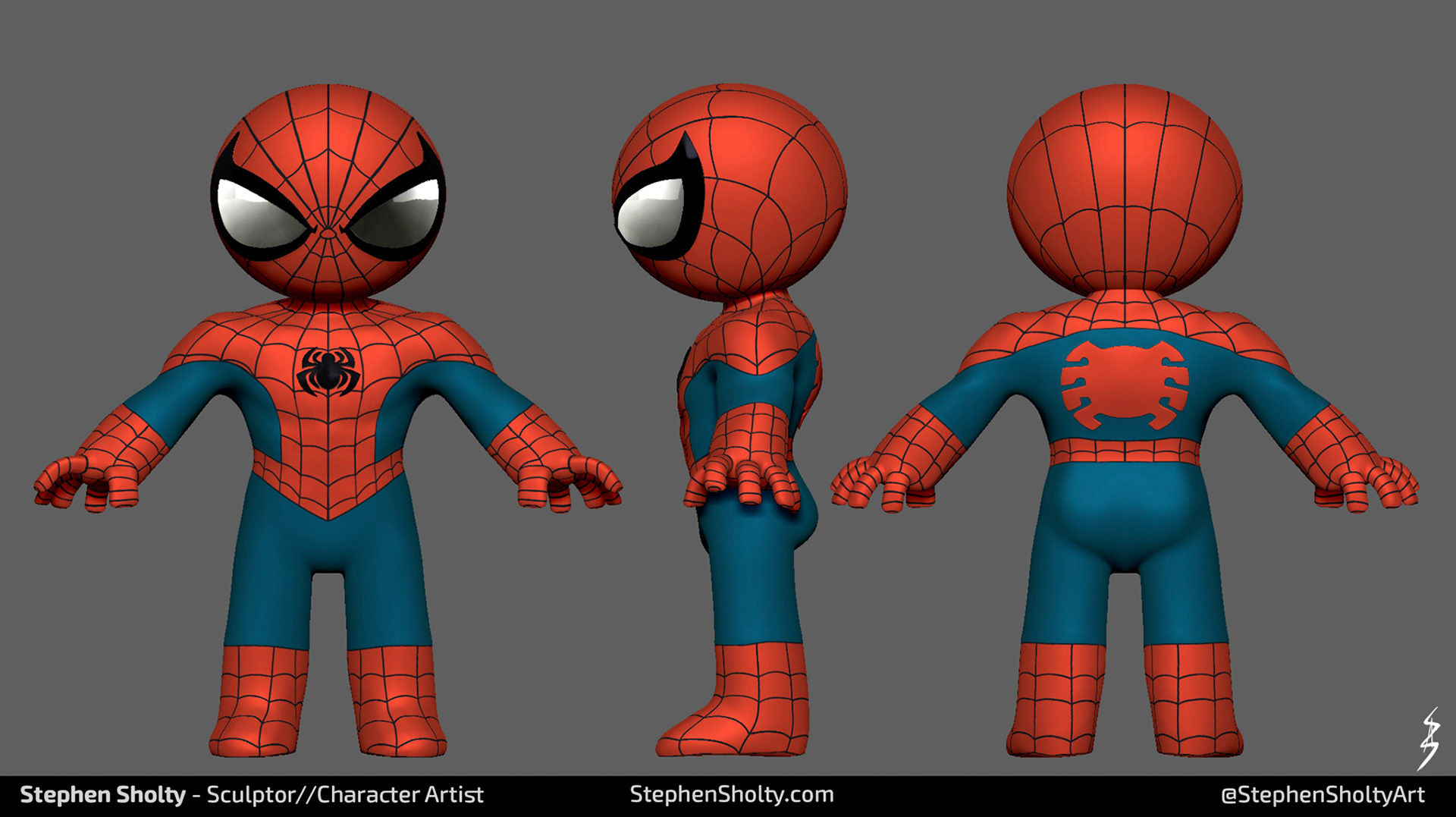
Task: Click the StephenSholty.com website text
Action: (732, 794)
